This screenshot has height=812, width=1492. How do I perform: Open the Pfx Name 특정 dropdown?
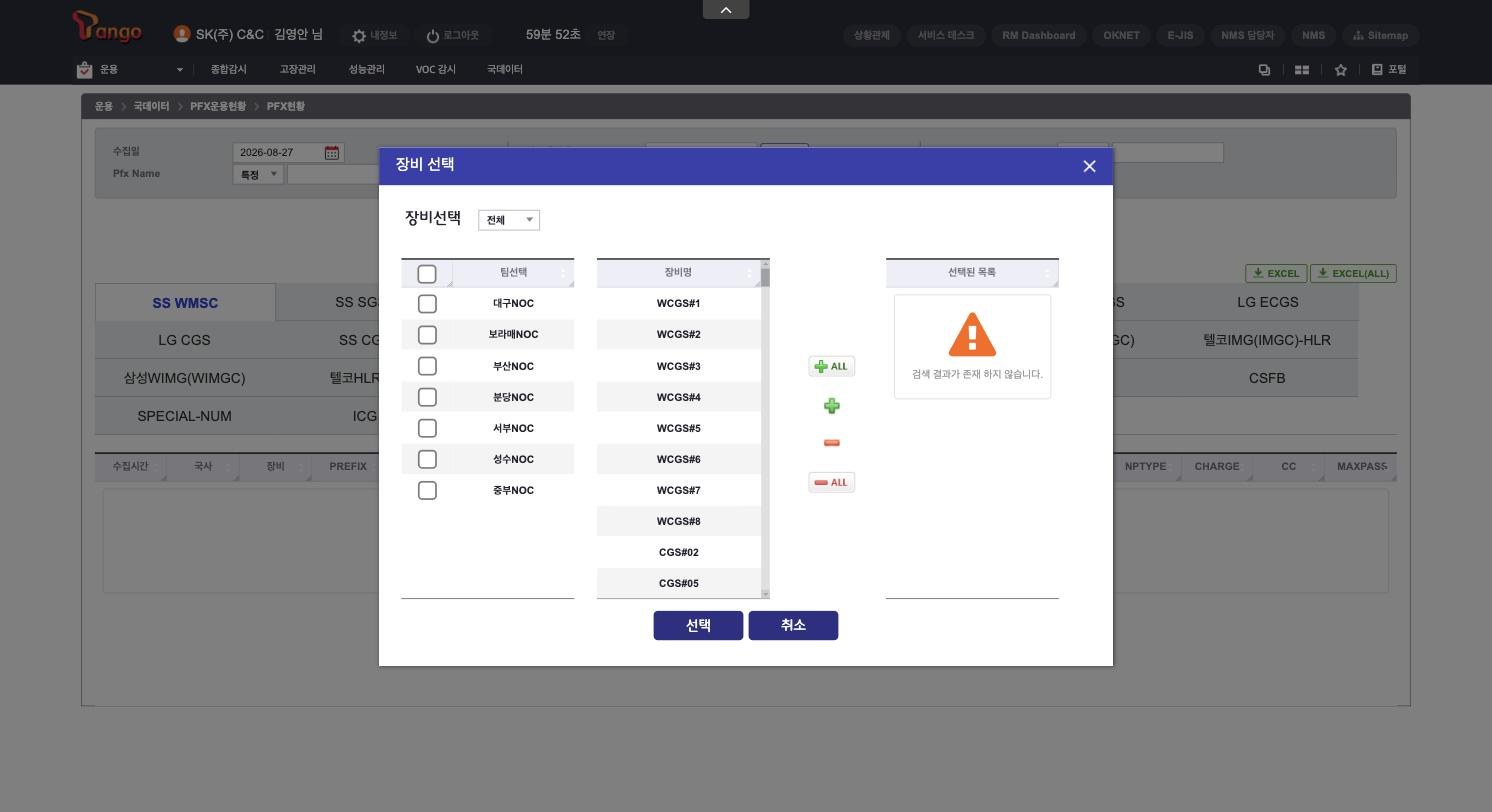coord(258,174)
